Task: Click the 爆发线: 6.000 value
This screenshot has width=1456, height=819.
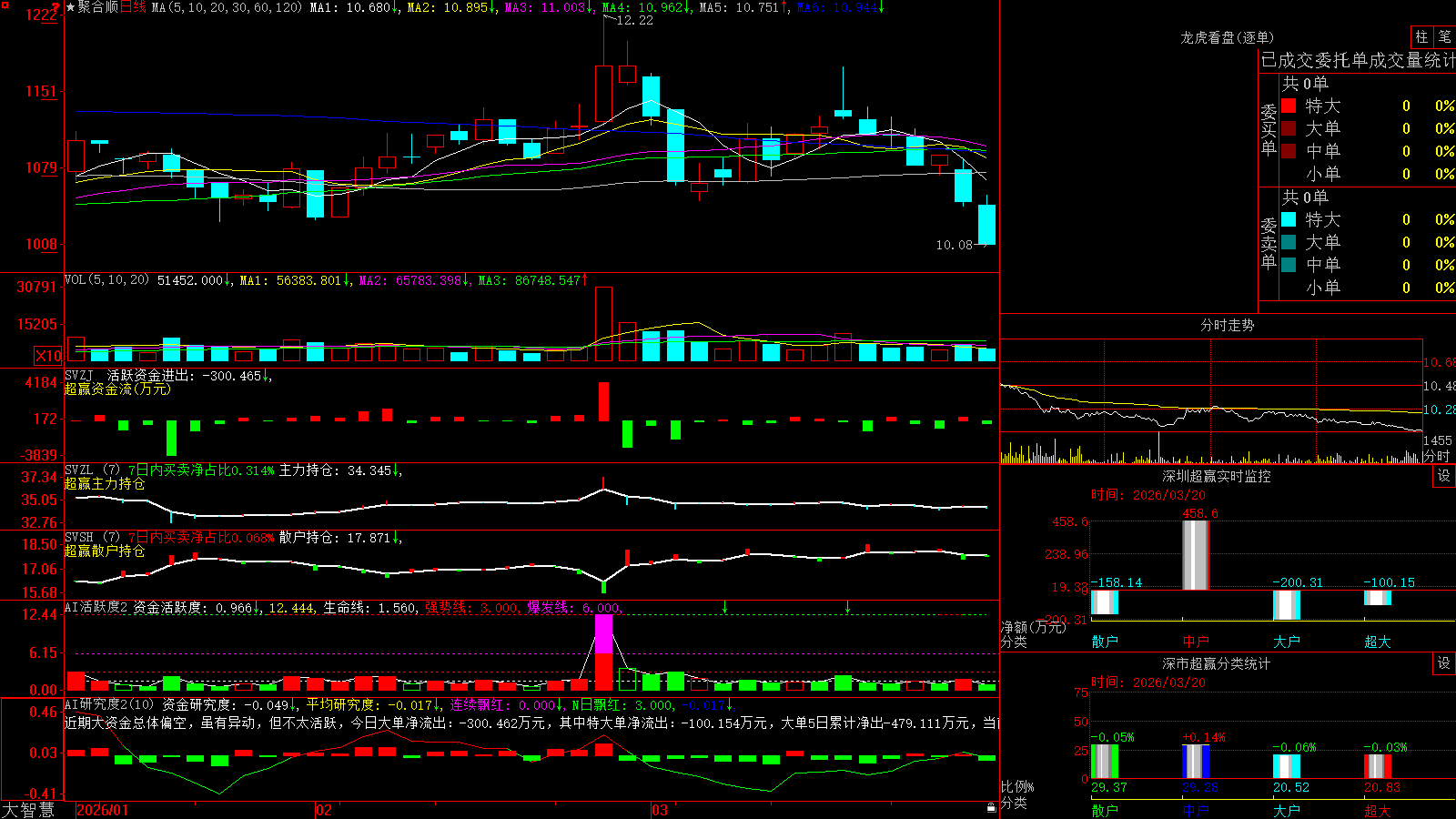Action: pos(573,607)
